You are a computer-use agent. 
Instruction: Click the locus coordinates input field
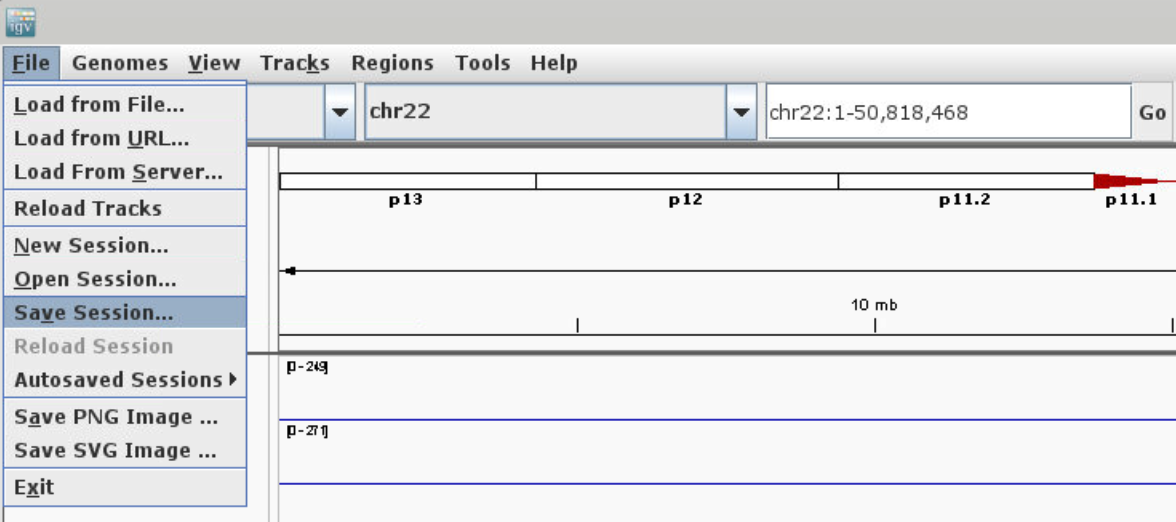(x=947, y=112)
